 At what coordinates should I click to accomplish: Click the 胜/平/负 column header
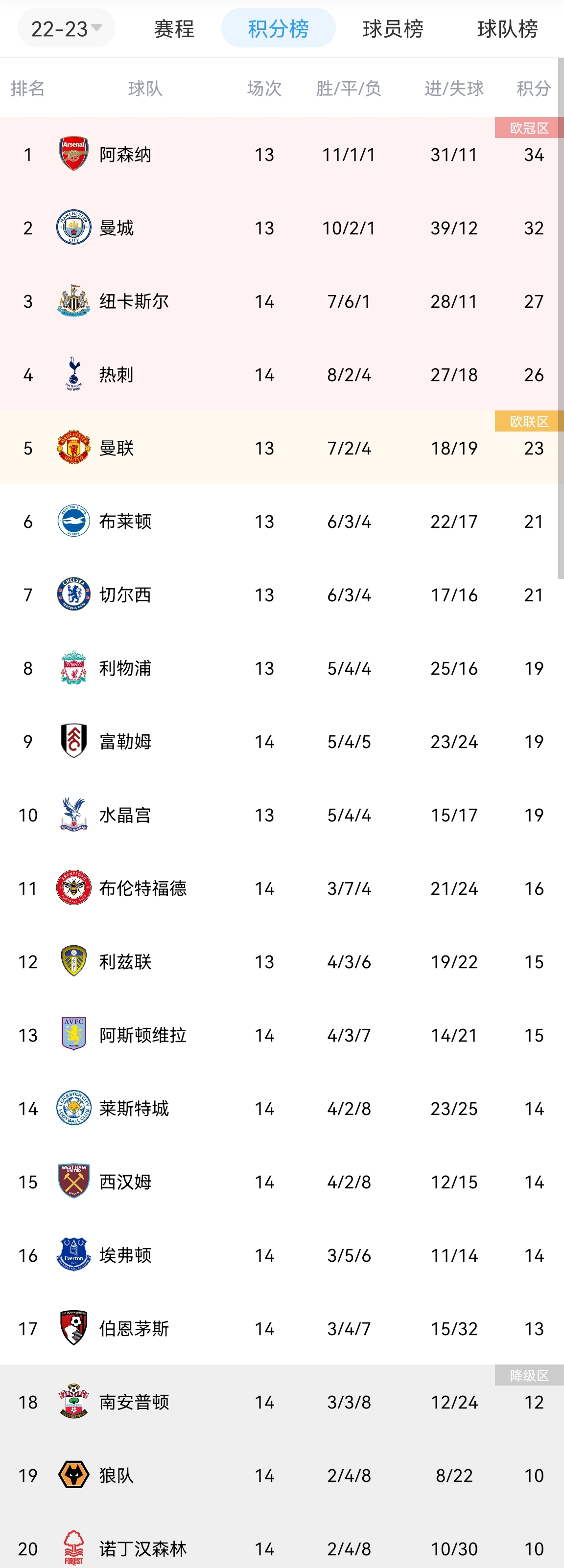click(349, 89)
